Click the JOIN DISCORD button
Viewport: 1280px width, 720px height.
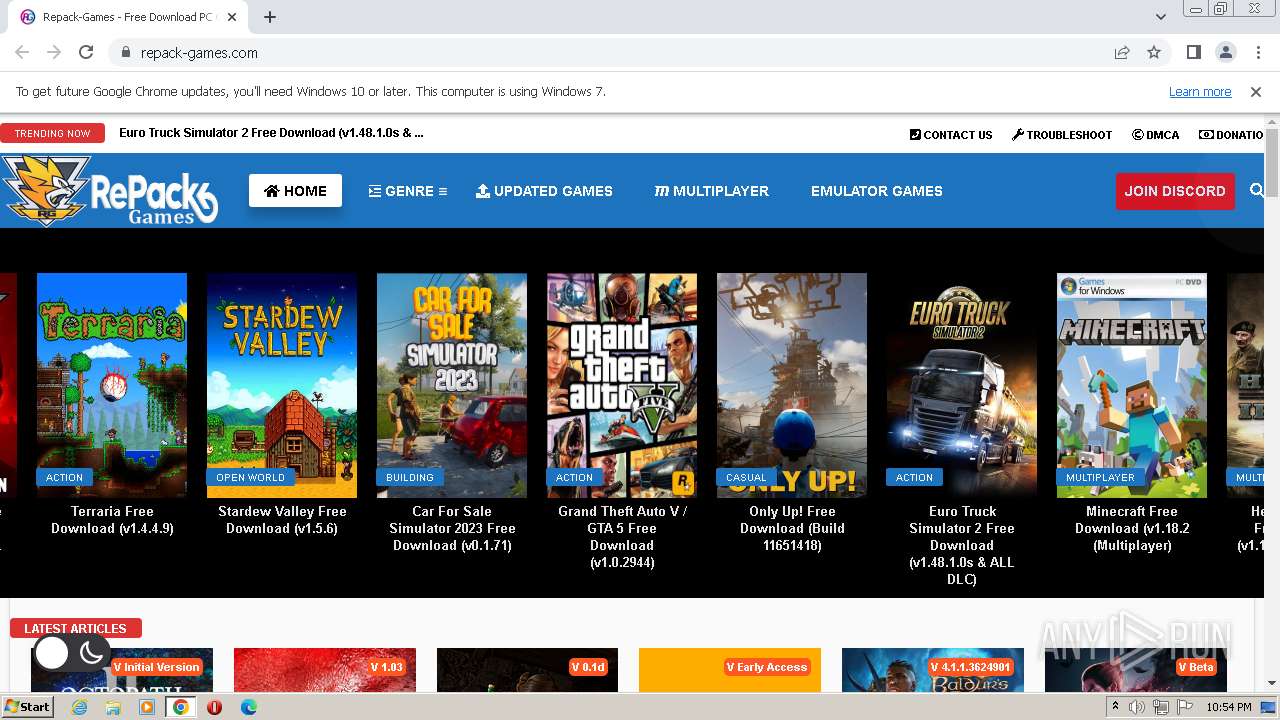[1175, 191]
